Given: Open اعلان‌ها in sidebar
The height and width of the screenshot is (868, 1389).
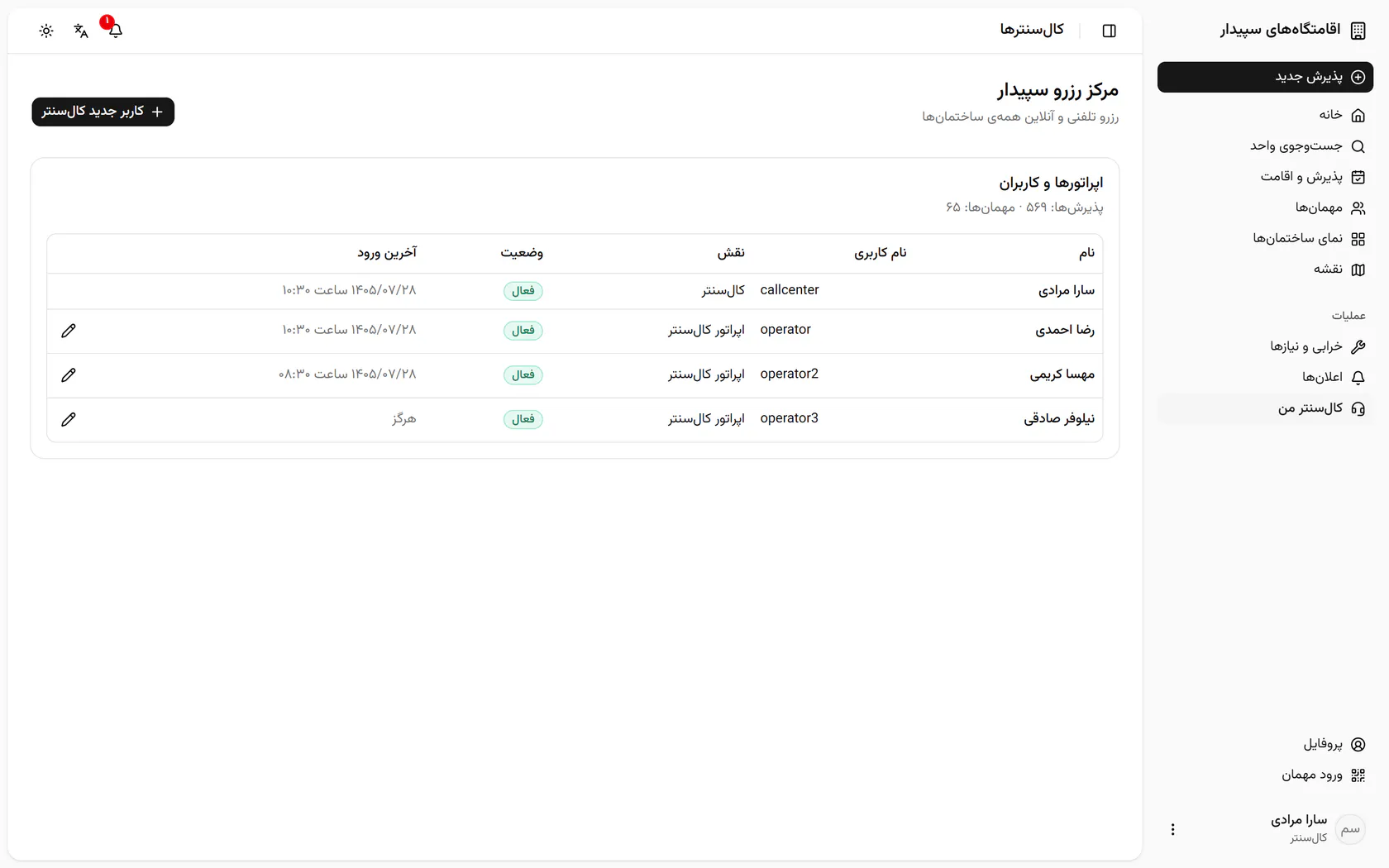Looking at the screenshot, I should pyautogui.click(x=1265, y=377).
